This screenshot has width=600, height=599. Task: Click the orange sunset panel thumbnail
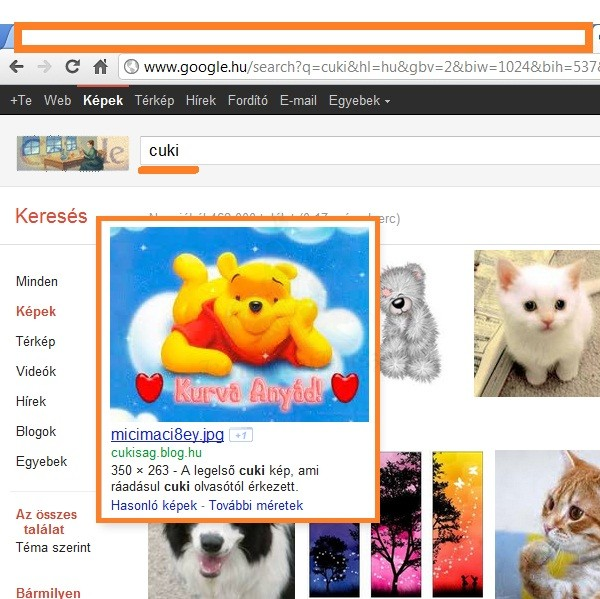click(x=458, y=524)
